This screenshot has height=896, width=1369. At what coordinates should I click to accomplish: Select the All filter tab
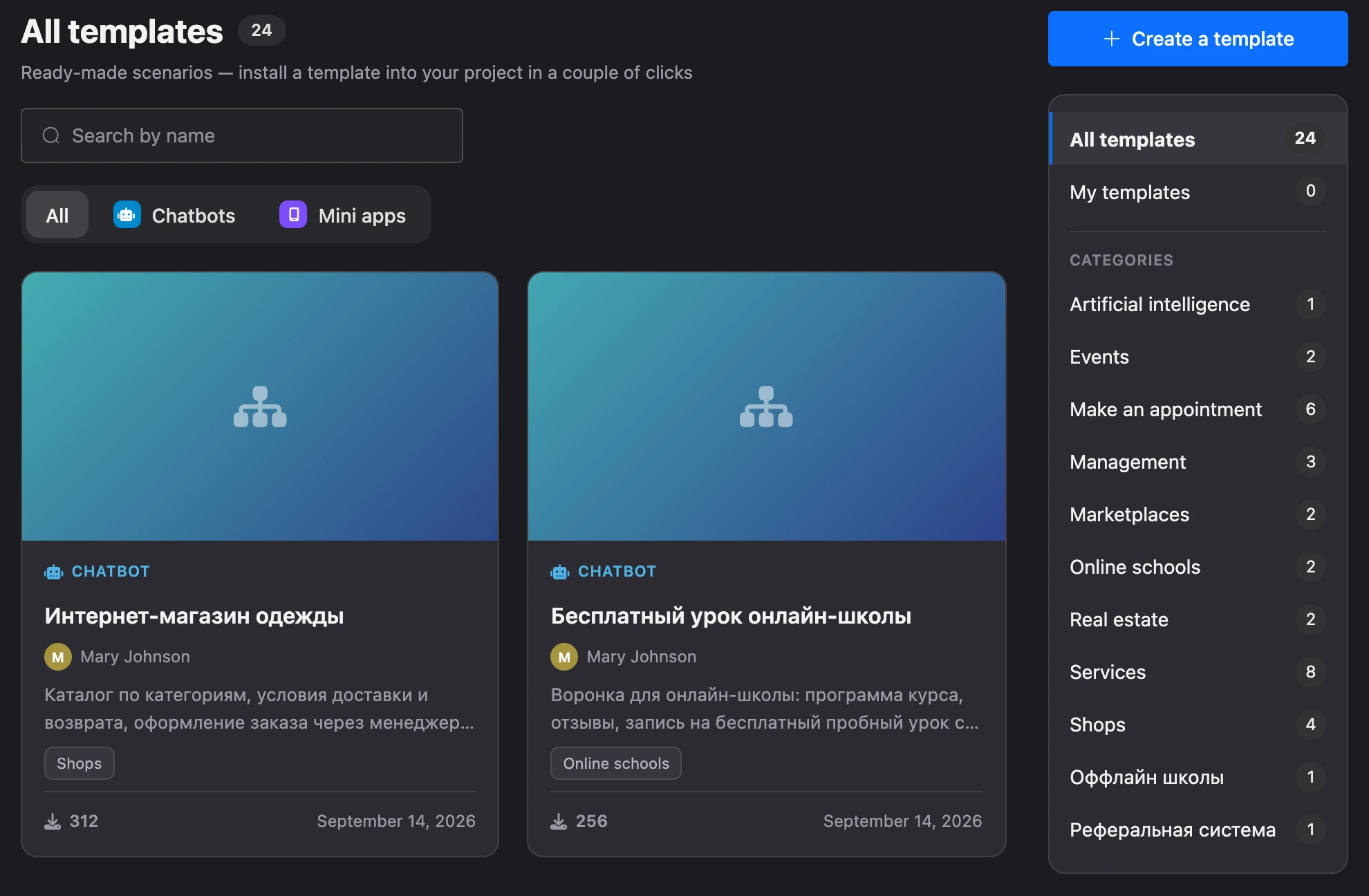click(x=57, y=215)
